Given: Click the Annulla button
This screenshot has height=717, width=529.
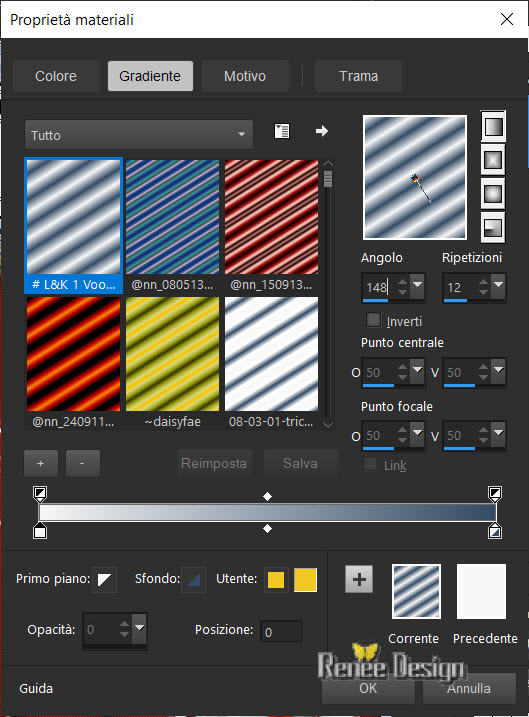Looking at the screenshot, I should (469, 688).
